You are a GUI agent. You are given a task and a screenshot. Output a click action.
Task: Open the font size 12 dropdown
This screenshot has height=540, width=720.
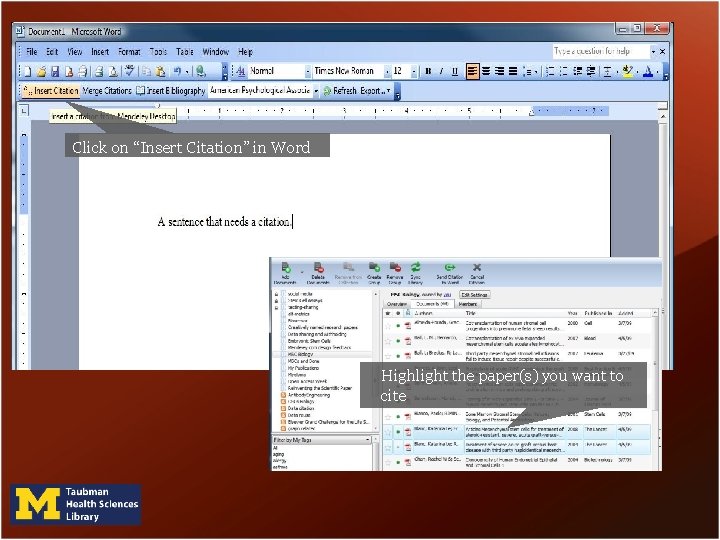click(414, 71)
